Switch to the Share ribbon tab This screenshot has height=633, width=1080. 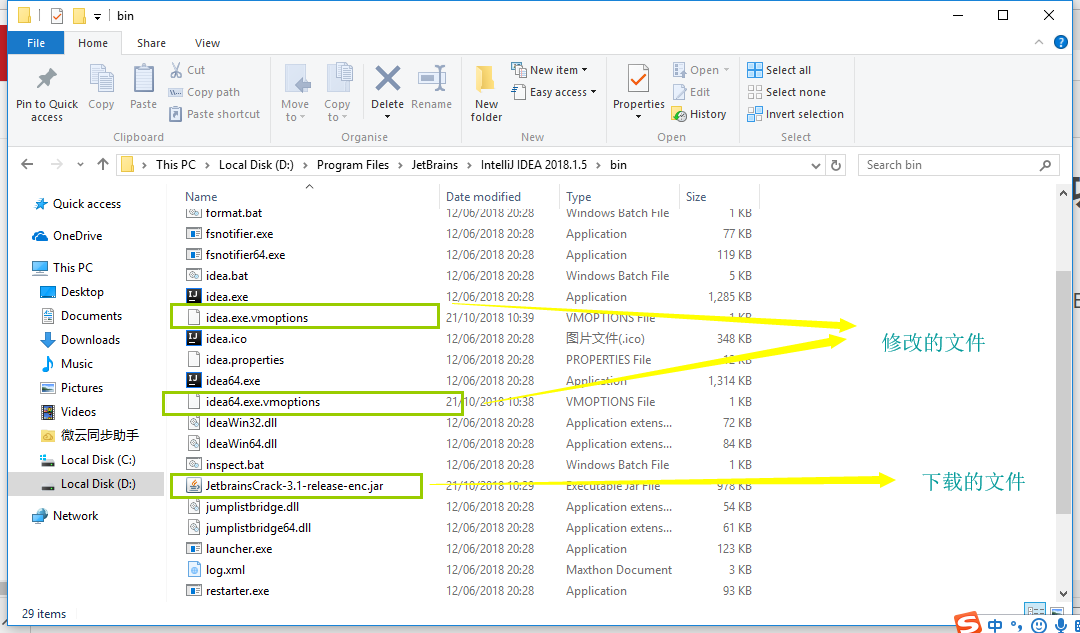click(x=151, y=43)
